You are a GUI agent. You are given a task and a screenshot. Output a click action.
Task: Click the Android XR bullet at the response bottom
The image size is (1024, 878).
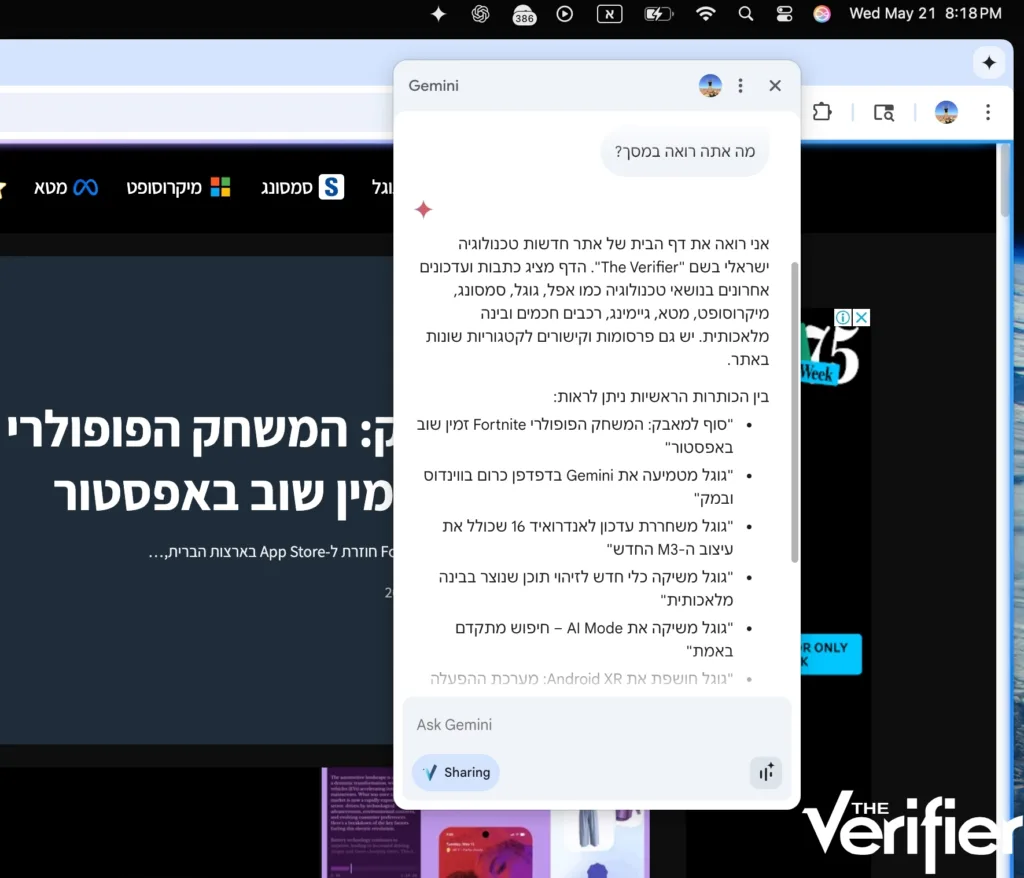click(581, 679)
